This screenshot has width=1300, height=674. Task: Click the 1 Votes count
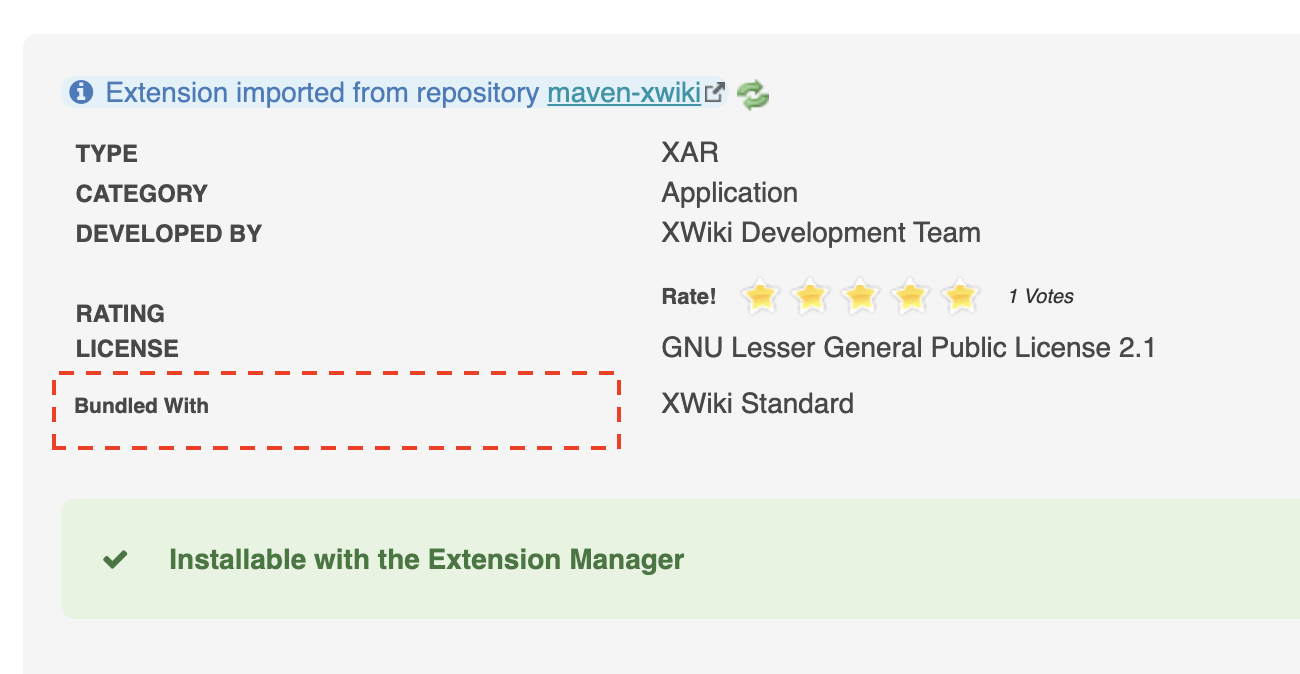pos(1040,296)
